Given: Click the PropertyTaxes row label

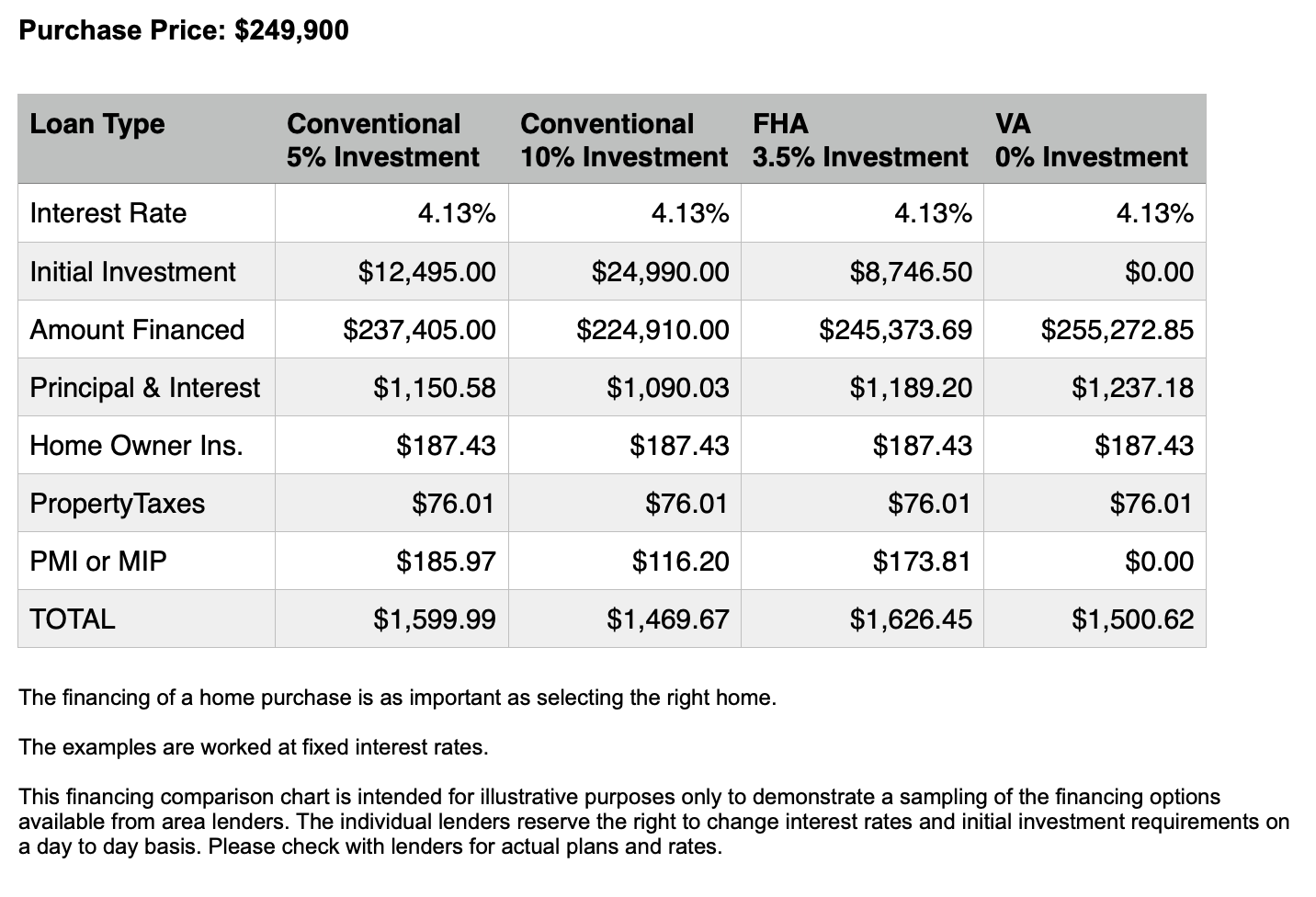Looking at the screenshot, I should [x=117, y=504].
